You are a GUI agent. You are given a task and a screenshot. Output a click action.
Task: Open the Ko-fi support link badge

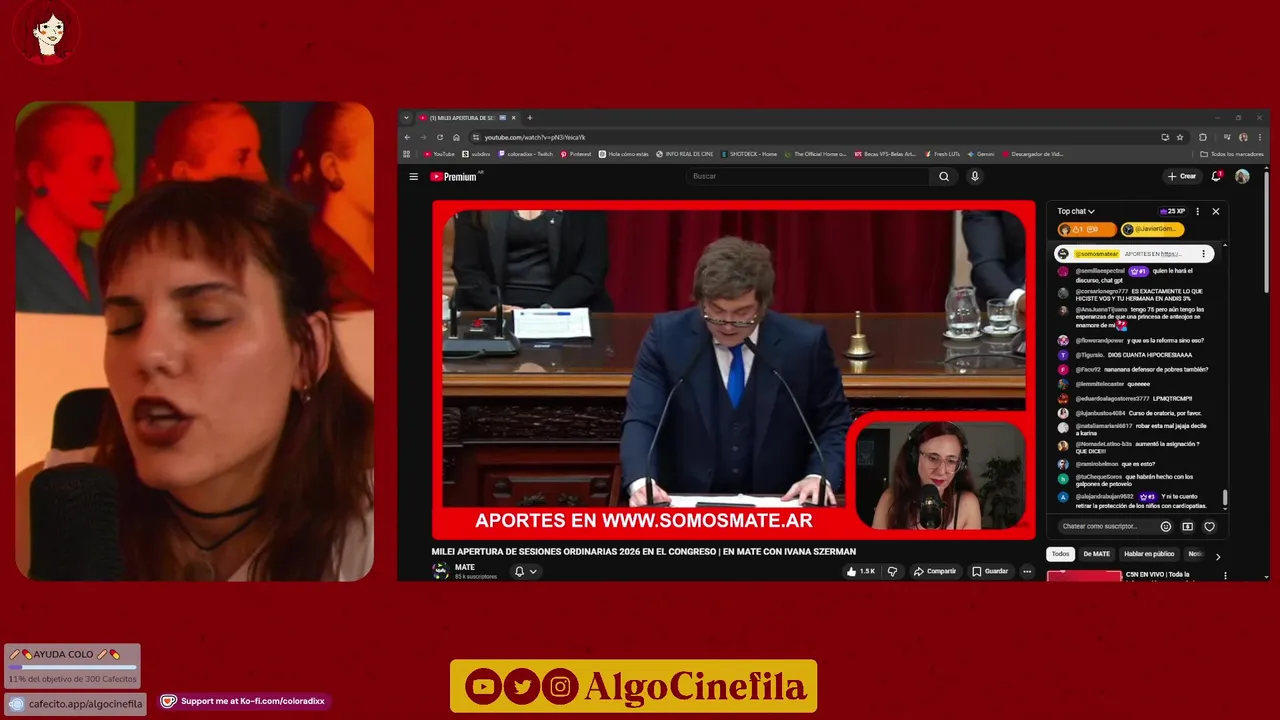(x=244, y=701)
